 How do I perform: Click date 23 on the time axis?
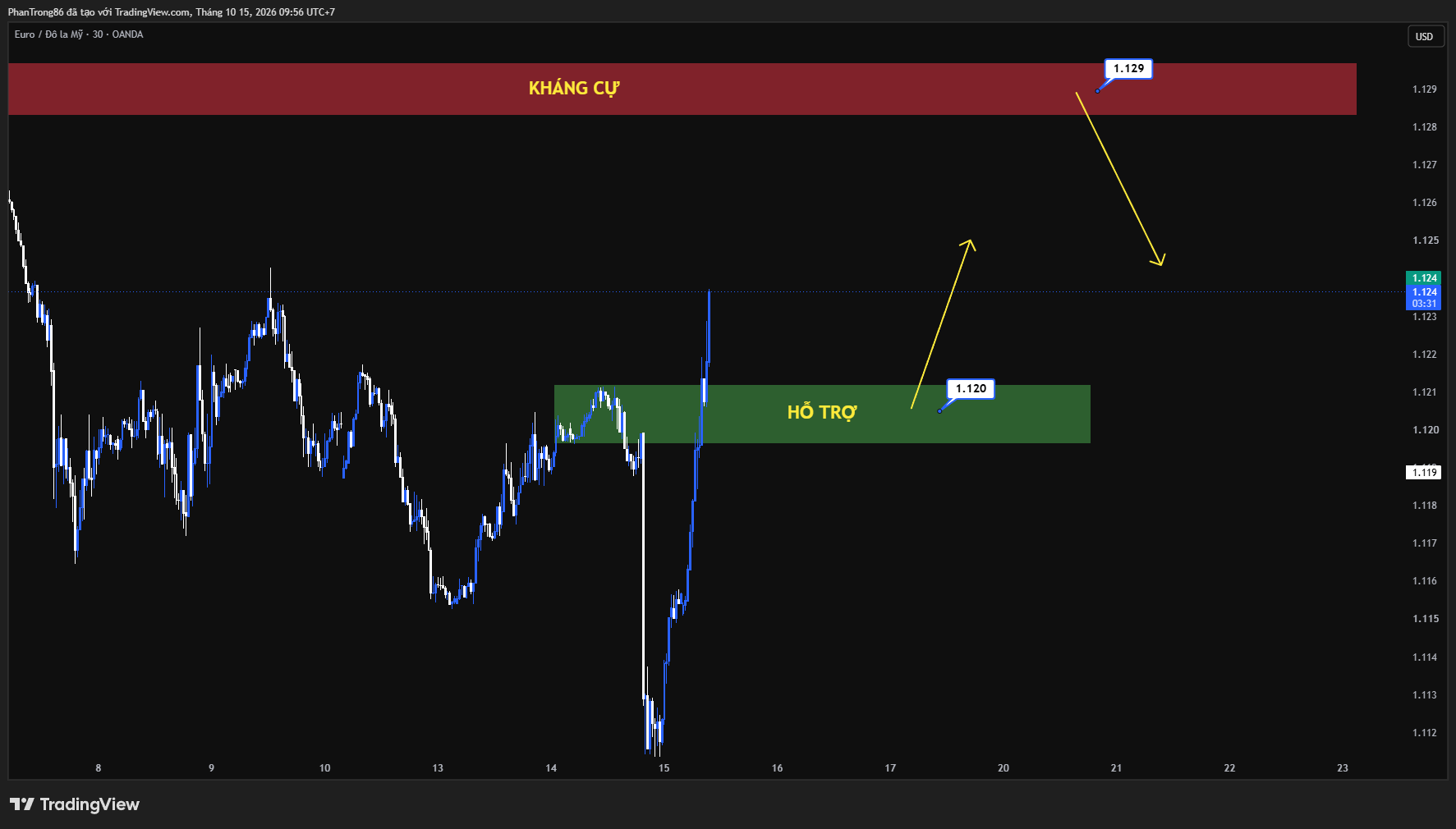coord(1343,768)
